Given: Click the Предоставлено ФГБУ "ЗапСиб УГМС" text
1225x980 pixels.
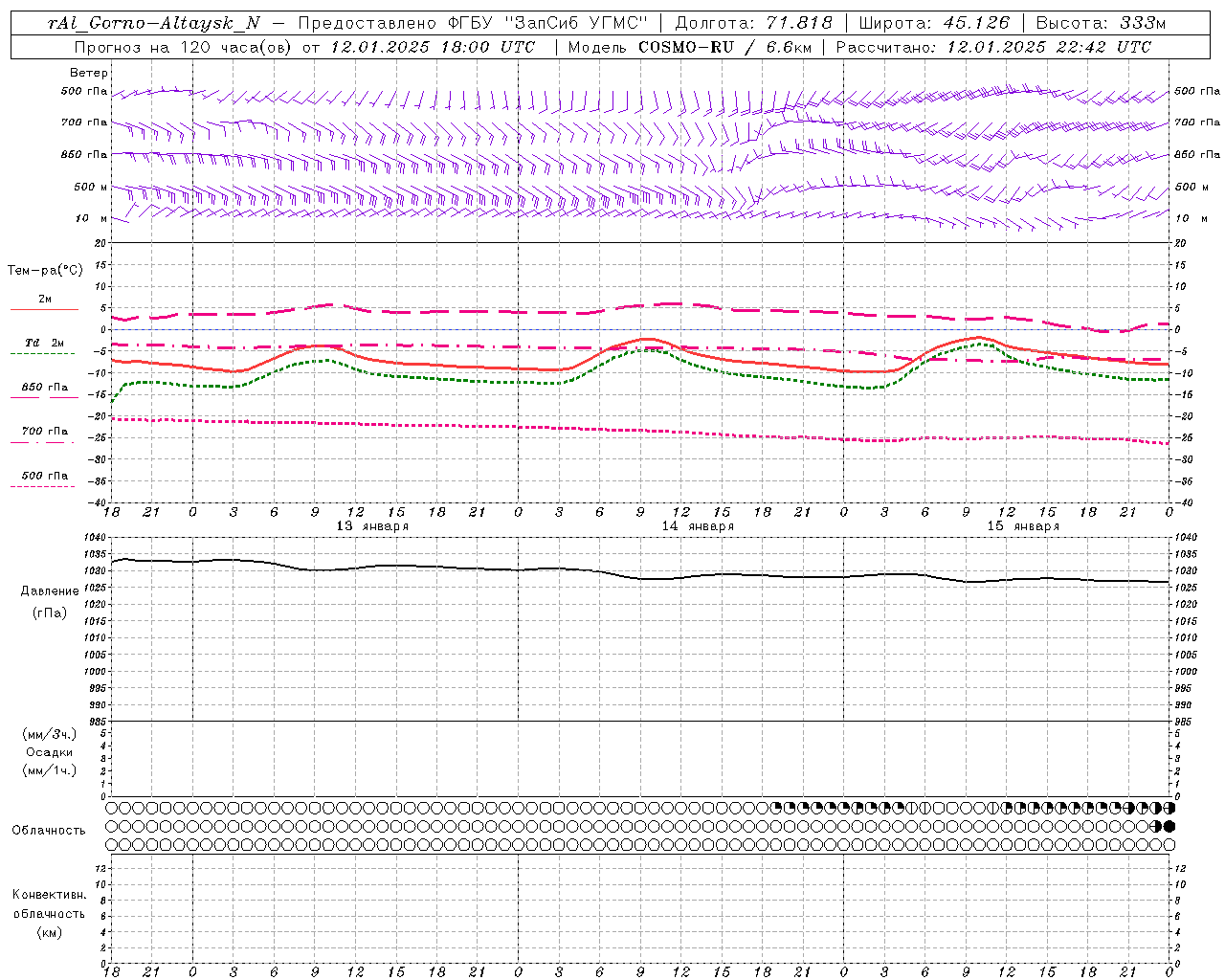Looking at the screenshot, I should point(473,23).
